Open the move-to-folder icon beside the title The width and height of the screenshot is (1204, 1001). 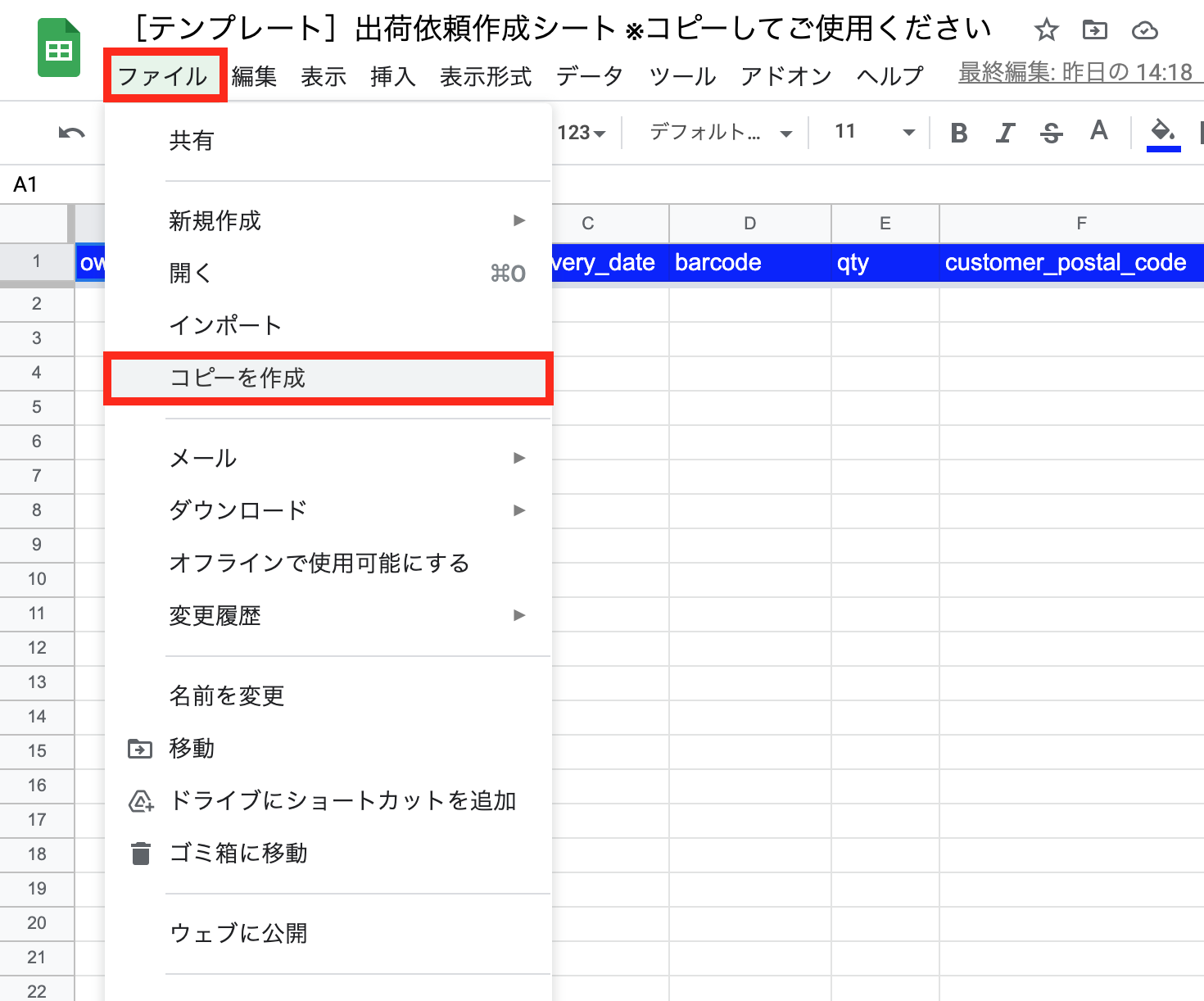click(1094, 29)
